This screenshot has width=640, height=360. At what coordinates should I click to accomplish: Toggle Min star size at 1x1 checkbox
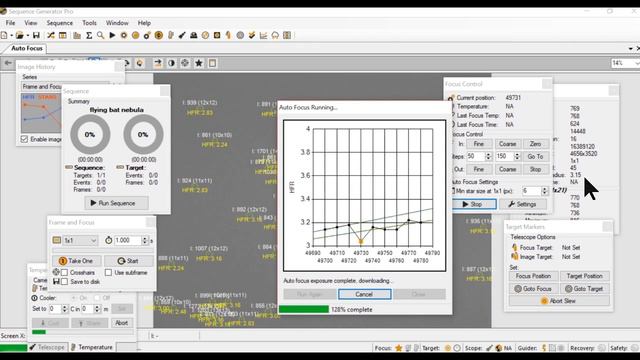point(452,191)
